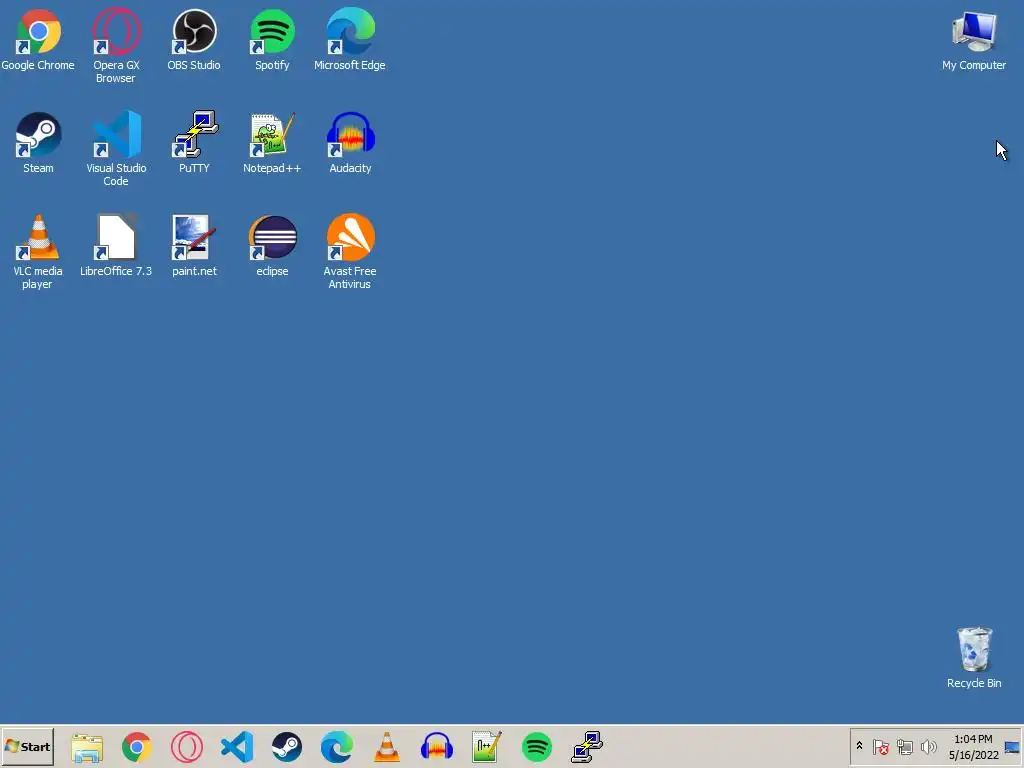Open the clock showing 1:04 PM

(973, 747)
